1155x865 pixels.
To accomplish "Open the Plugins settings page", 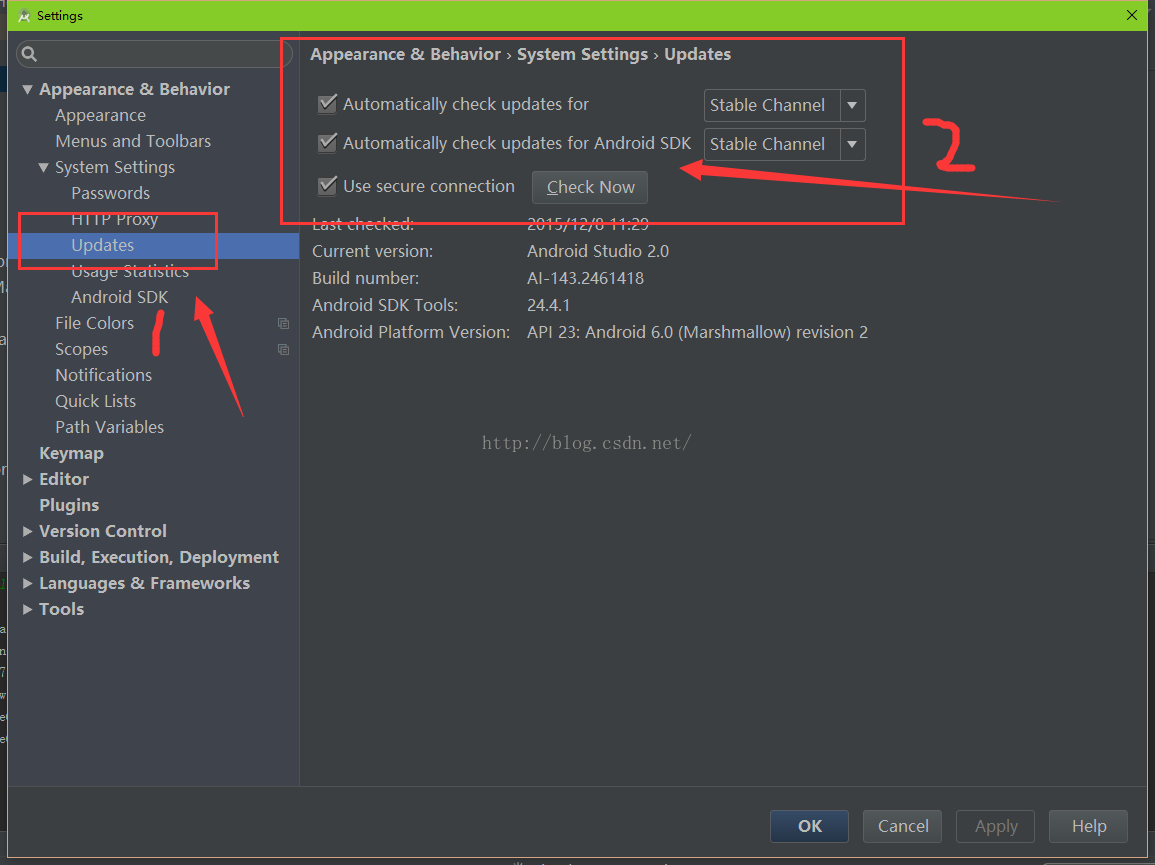I will tap(69, 505).
